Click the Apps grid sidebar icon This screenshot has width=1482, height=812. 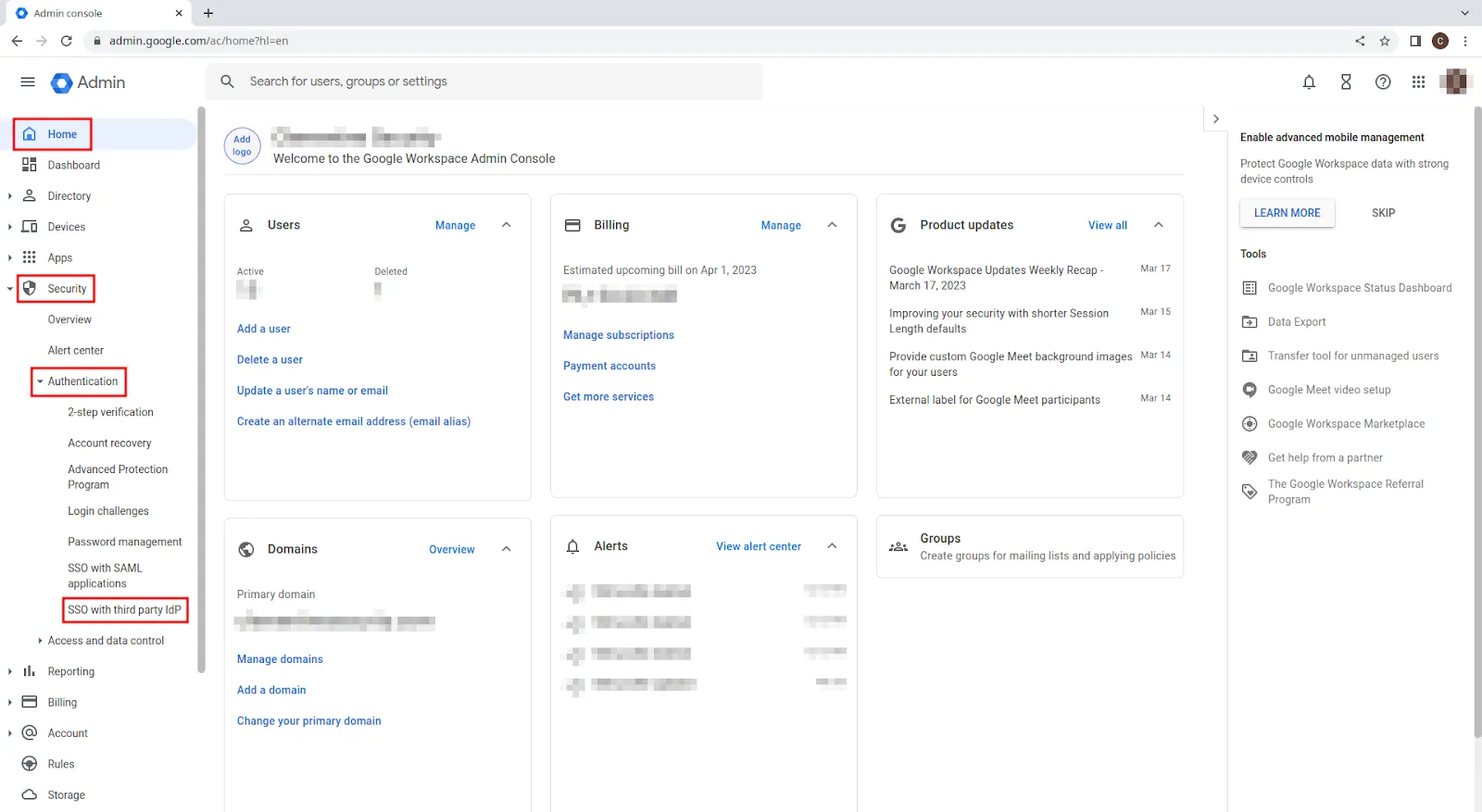[x=30, y=257]
